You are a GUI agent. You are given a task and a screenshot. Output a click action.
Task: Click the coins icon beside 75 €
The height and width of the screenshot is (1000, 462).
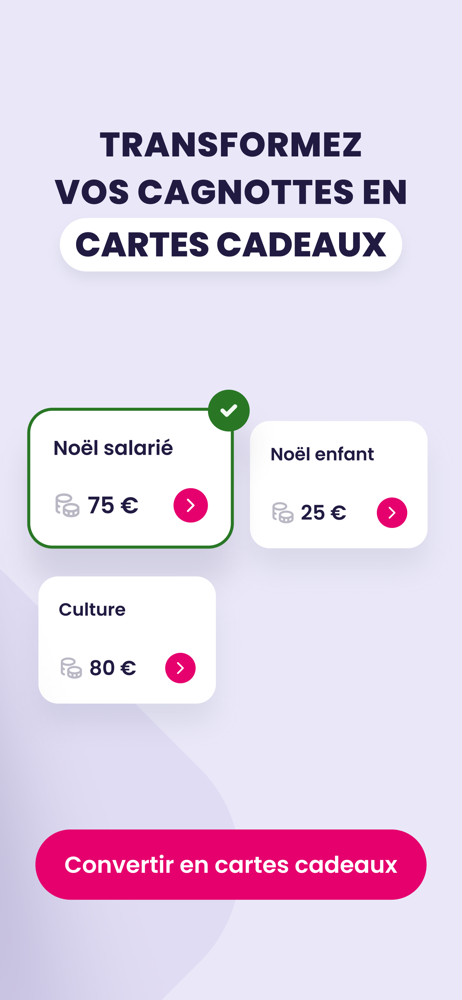tap(67, 506)
